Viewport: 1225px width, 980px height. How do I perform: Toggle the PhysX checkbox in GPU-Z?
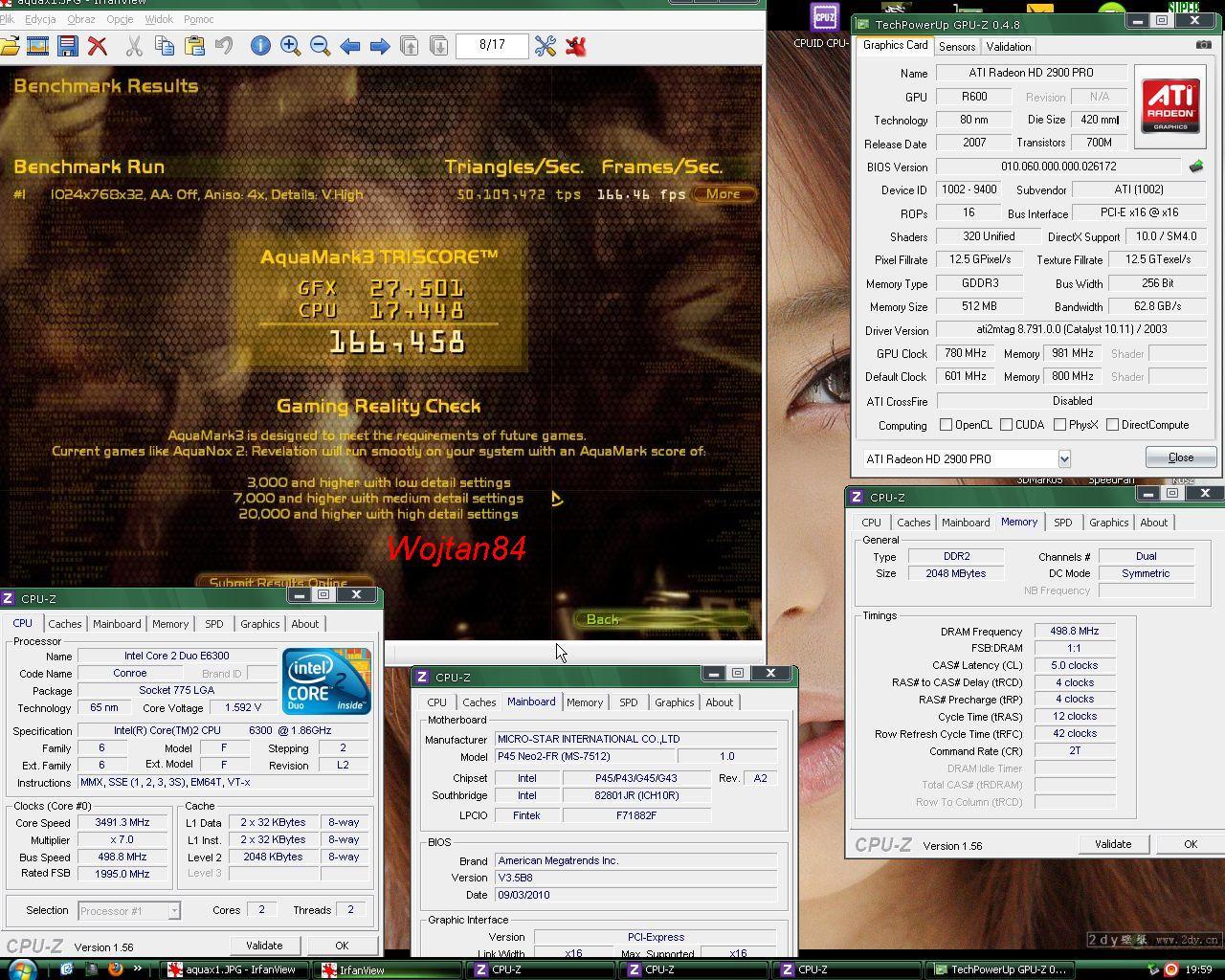pos(1059,425)
